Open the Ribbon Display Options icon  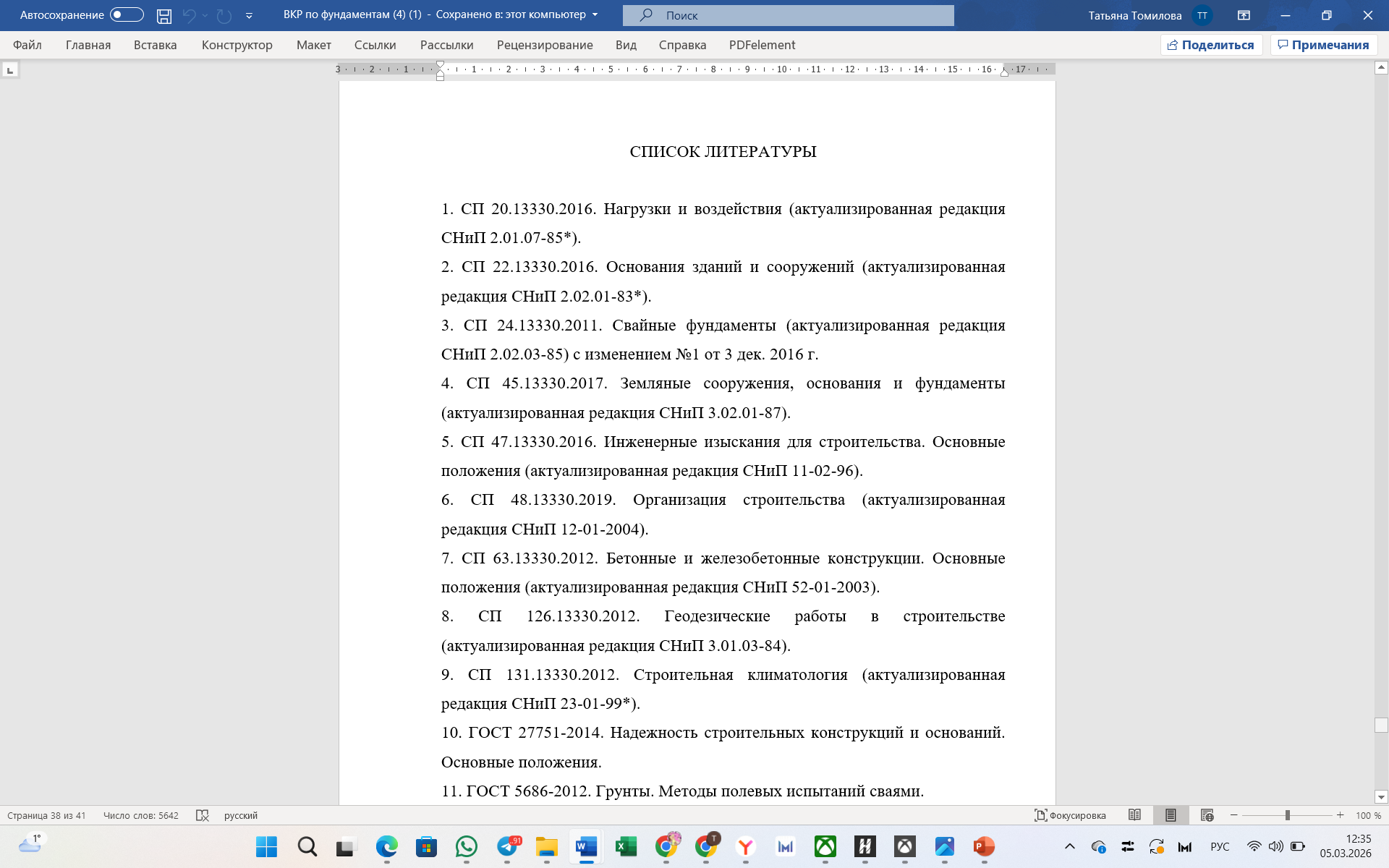(x=1244, y=15)
